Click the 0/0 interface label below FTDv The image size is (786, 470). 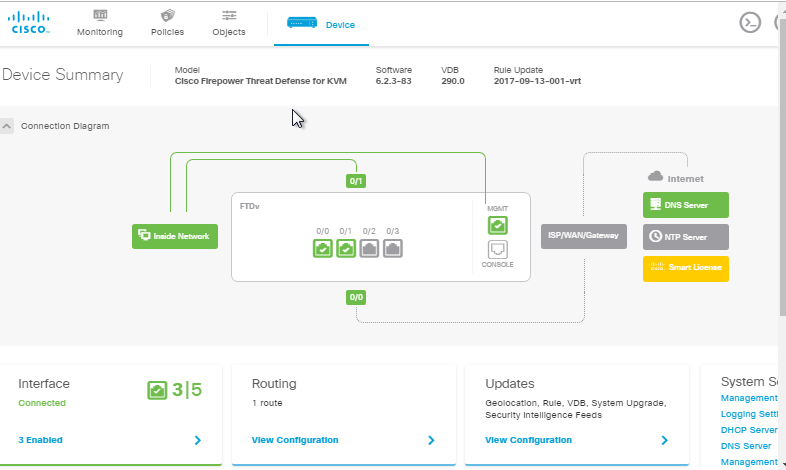point(356,297)
